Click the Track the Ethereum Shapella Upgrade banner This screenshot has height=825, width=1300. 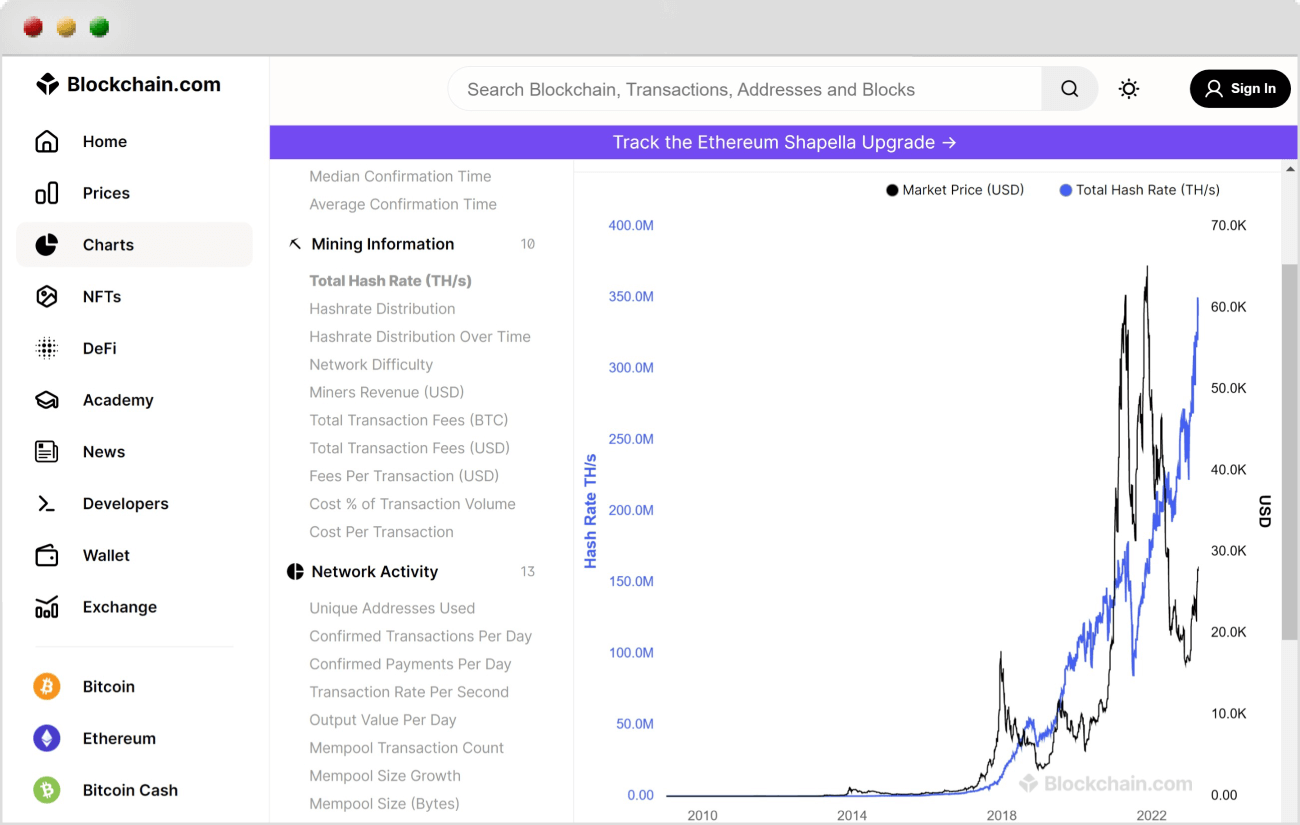pyautogui.click(x=784, y=142)
